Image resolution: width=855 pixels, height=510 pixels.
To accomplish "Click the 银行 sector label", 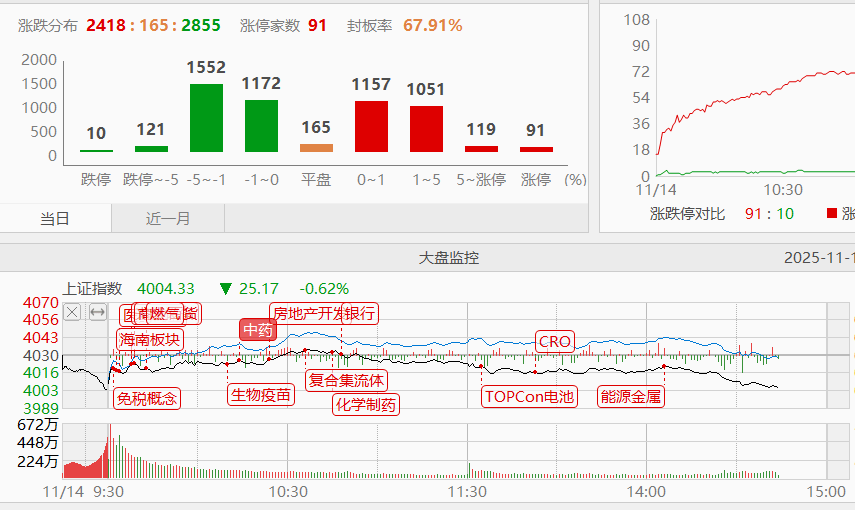I will point(361,313).
